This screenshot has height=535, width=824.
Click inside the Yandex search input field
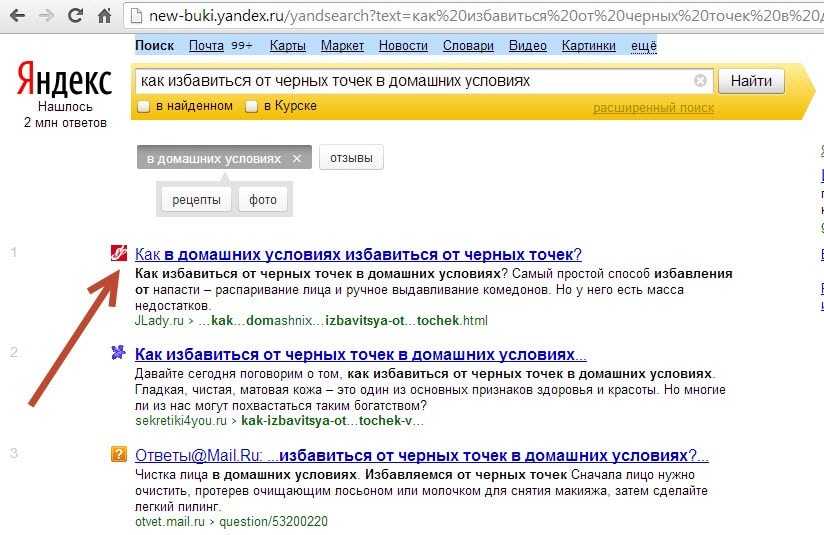pos(410,81)
